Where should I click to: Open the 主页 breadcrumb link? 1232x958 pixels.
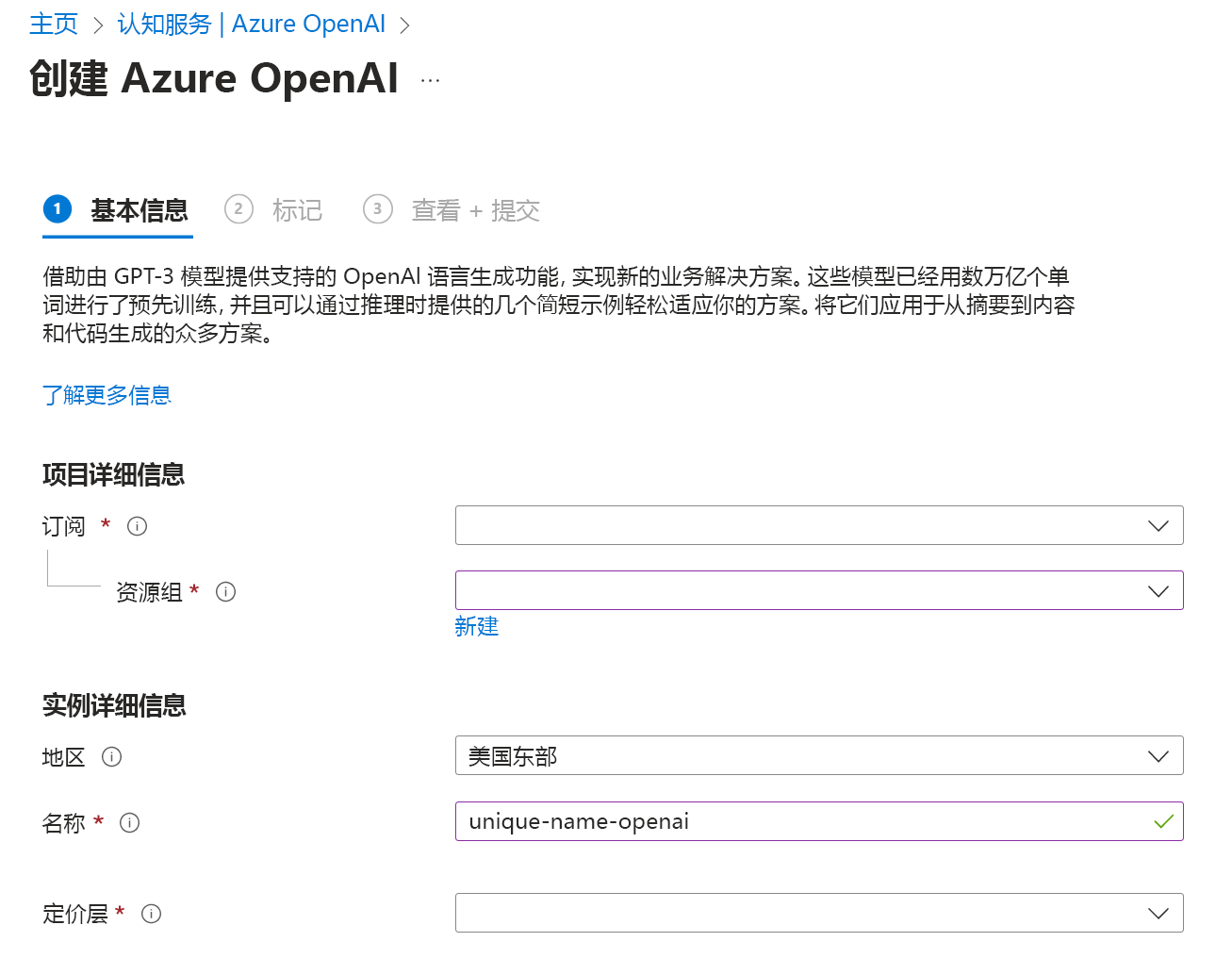pyautogui.click(x=53, y=24)
